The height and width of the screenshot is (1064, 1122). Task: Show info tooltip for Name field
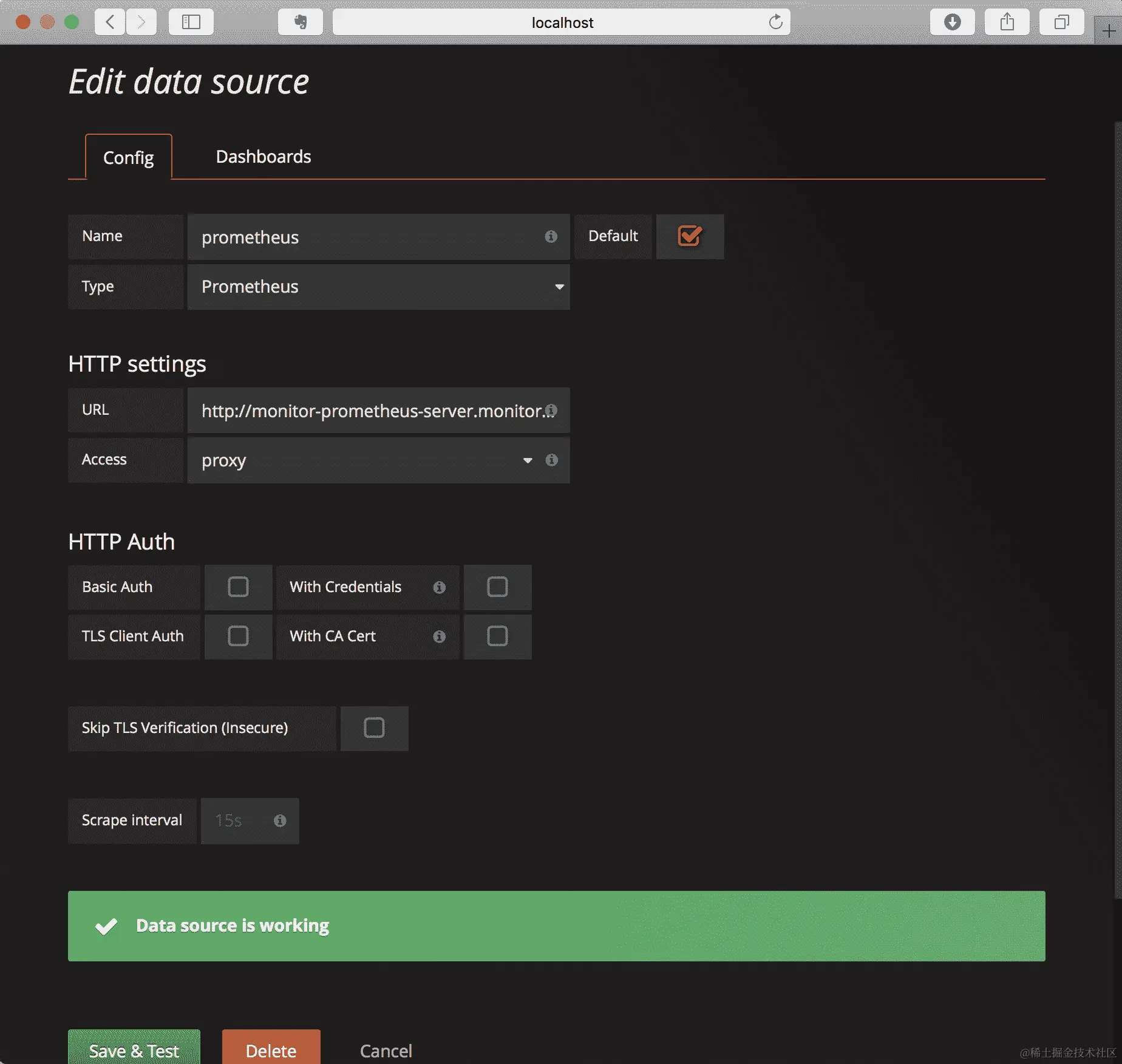(x=551, y=236)
